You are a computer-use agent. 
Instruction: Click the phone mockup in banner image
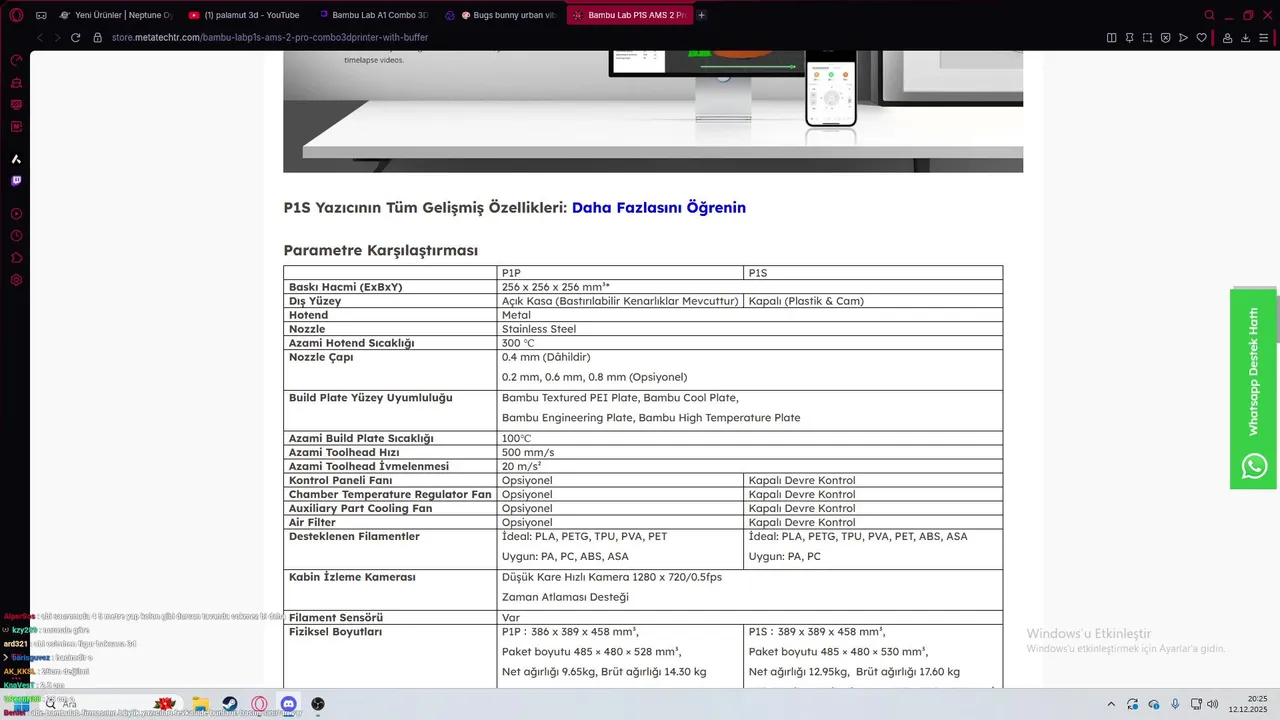point(831,90)
